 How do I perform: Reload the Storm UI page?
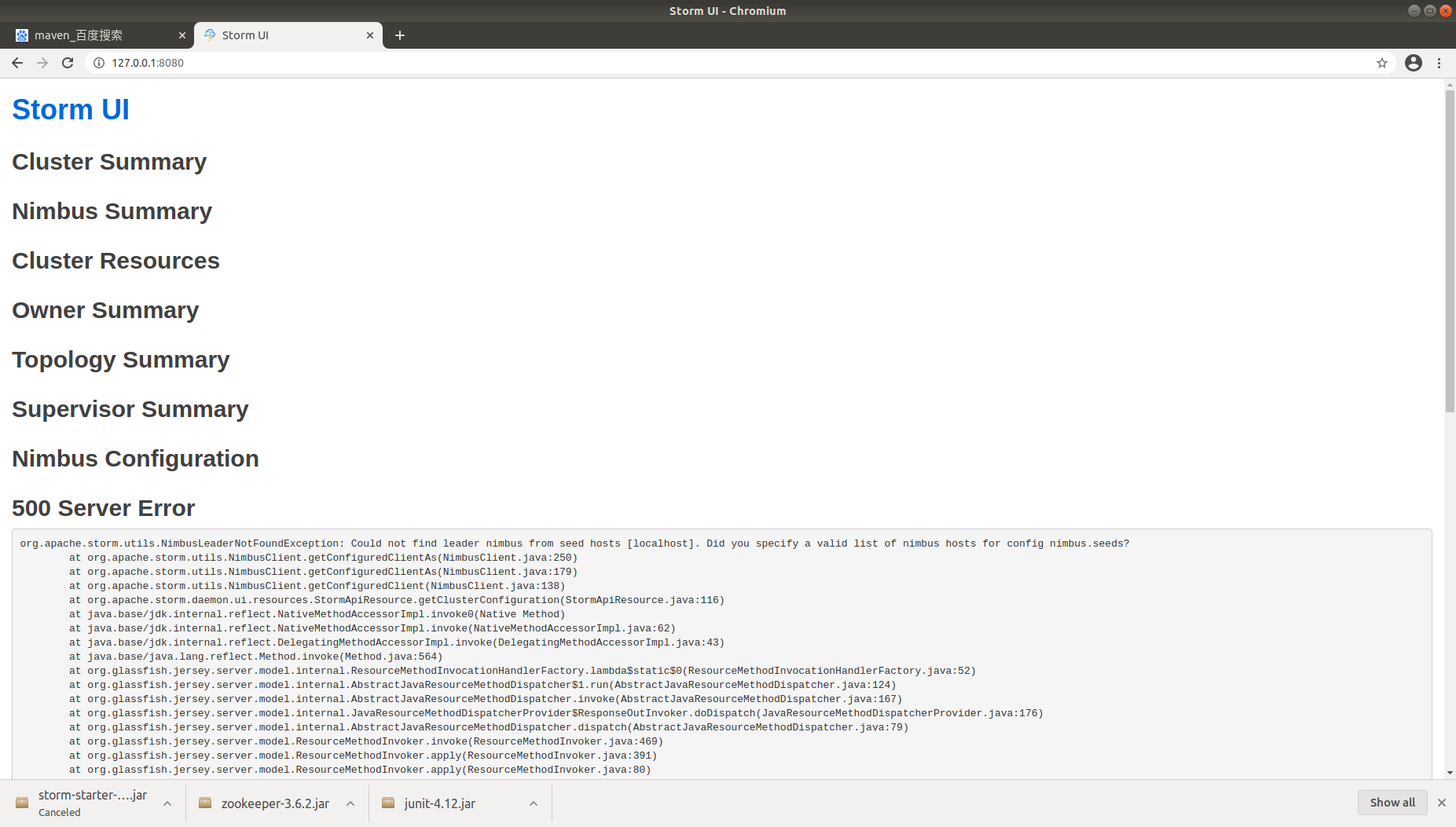(x=68, y=63)
